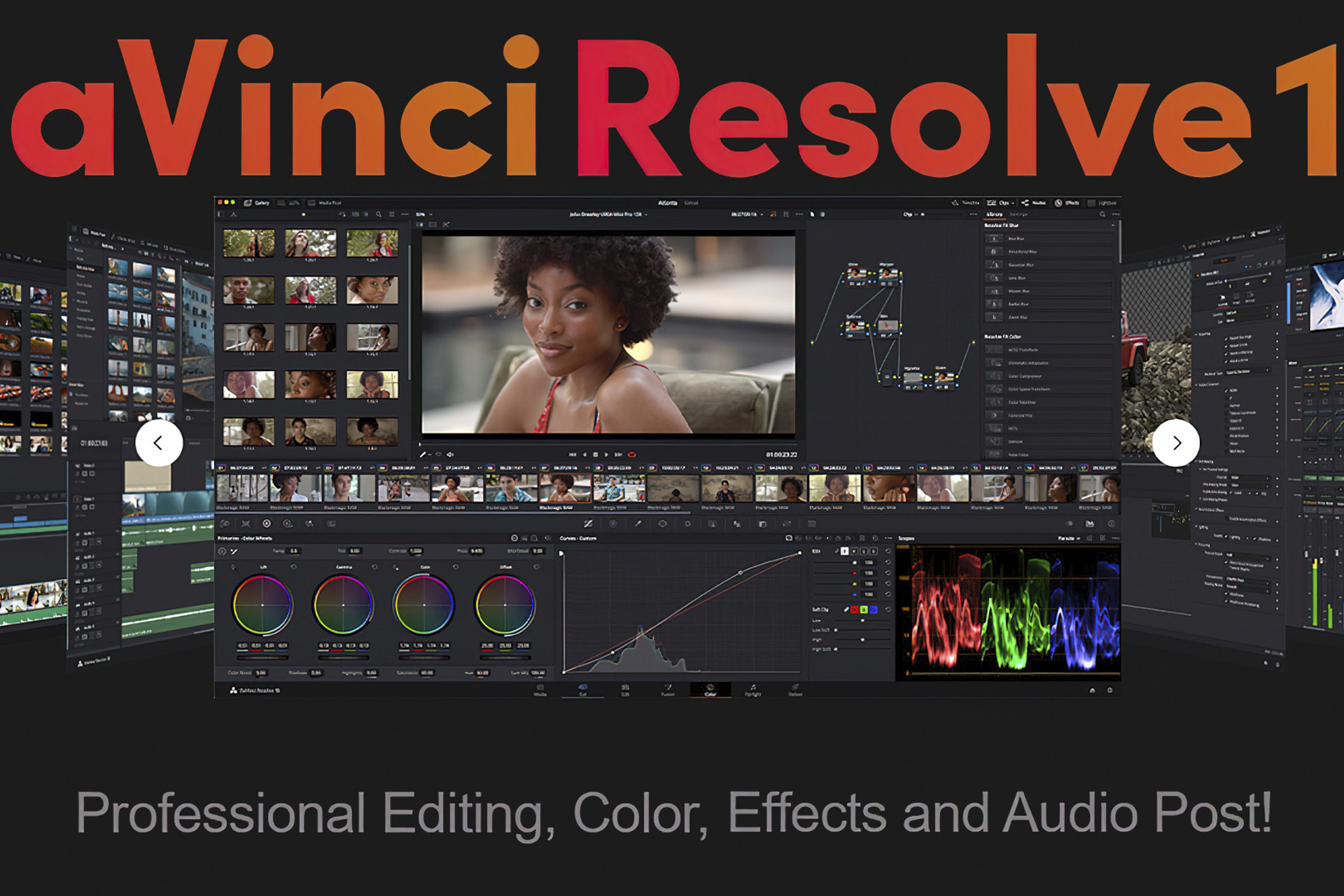Select the ACES Transform effect
1344x896 pixels.
pos(1048,350)
